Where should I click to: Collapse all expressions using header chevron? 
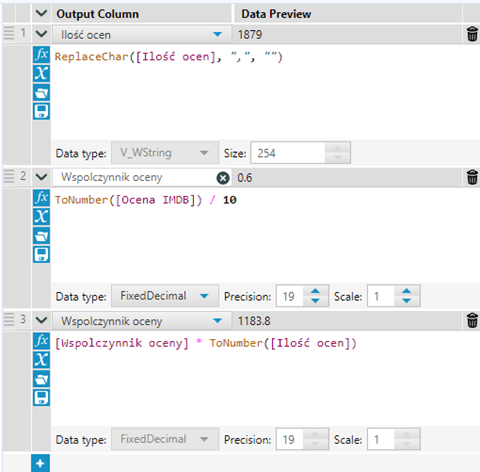(x=41, y=14)
